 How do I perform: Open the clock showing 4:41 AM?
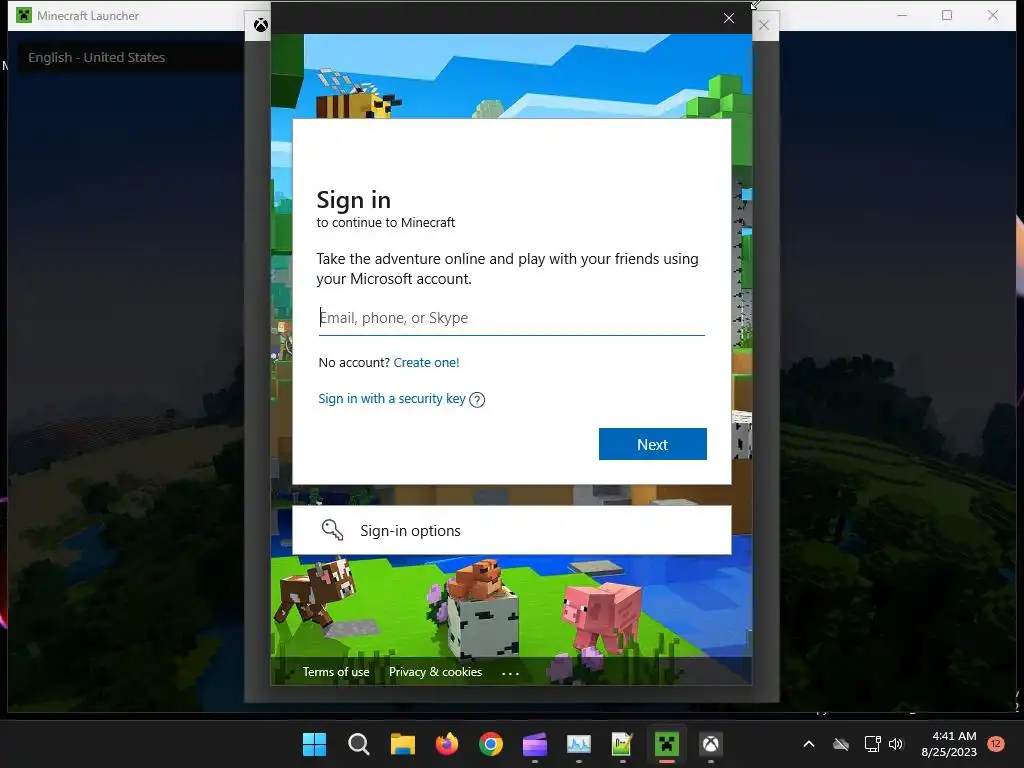click(949, 744)
